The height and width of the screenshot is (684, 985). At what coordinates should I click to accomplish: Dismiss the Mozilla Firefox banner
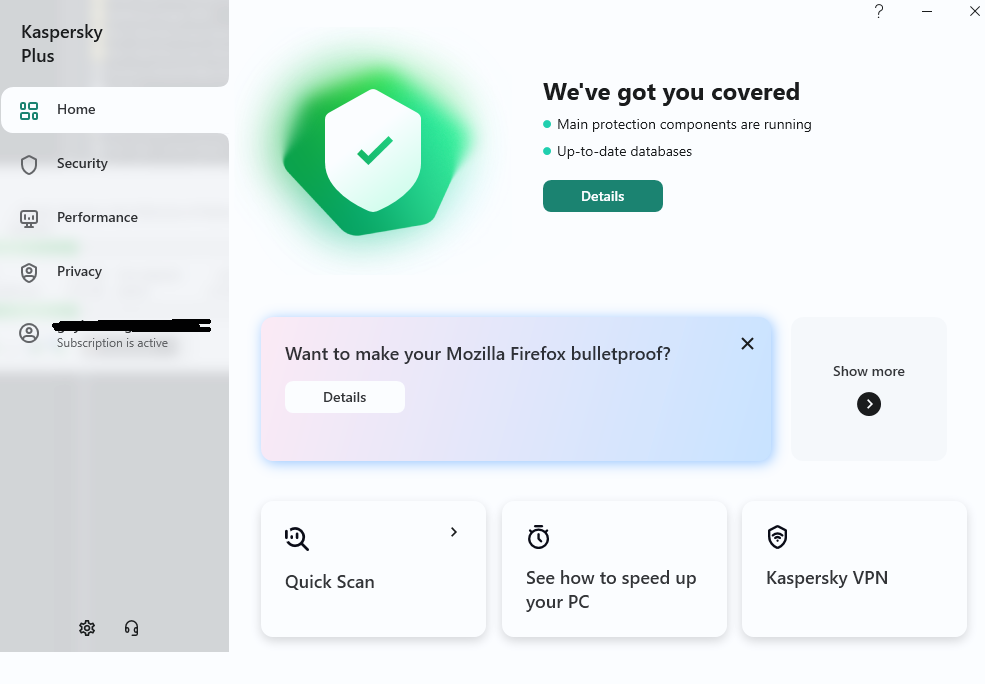pyautogui.click(x=747, y=344)
